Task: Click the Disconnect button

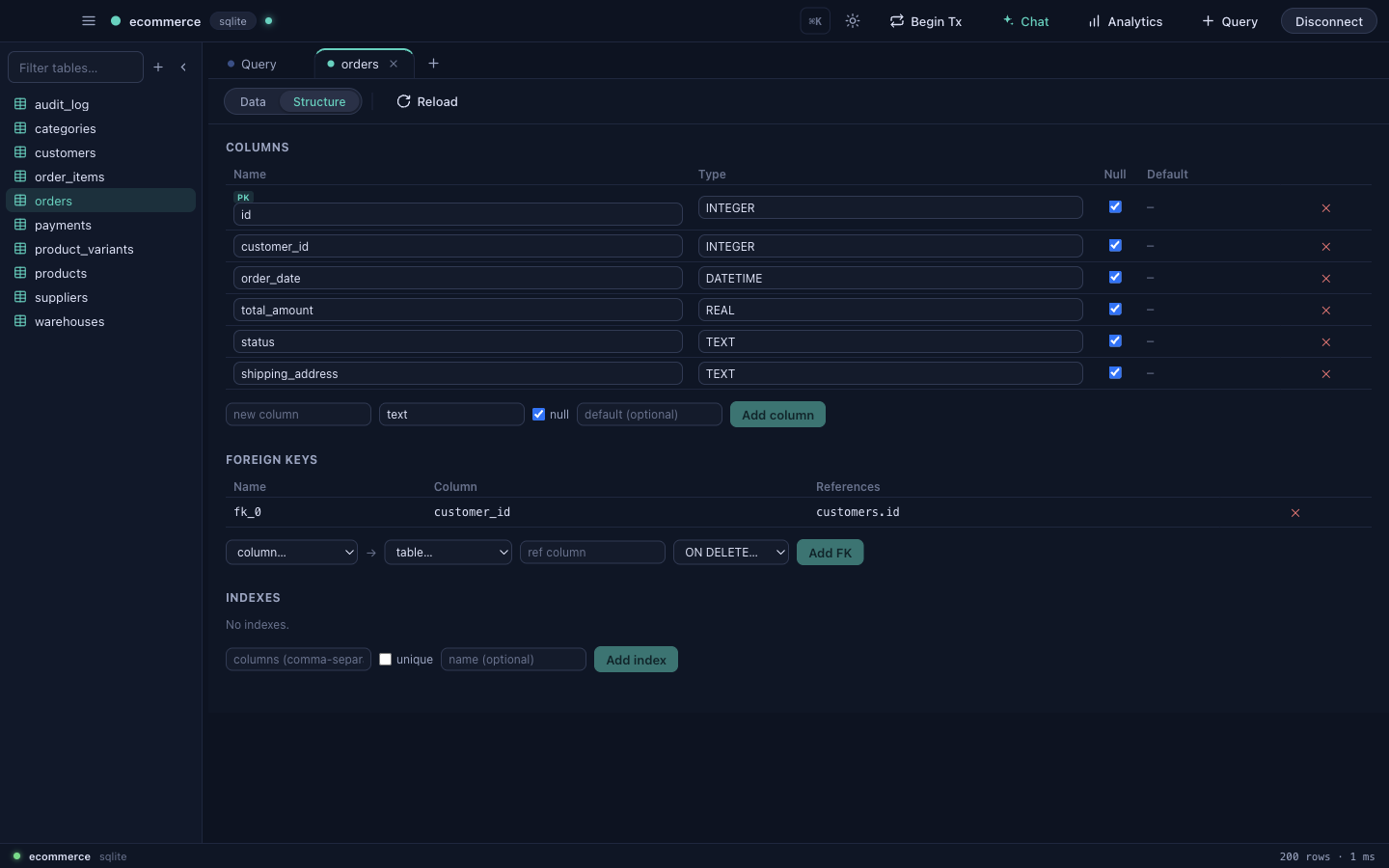Action: click(x=1329, y=21)
